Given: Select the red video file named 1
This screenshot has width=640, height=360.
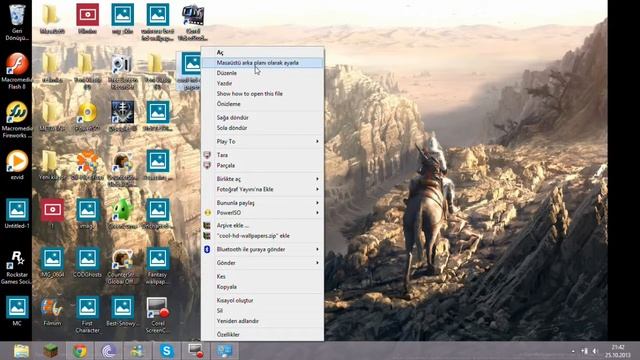Looking at the screenshot, I should pyautogui.click(x=52, y=214).
